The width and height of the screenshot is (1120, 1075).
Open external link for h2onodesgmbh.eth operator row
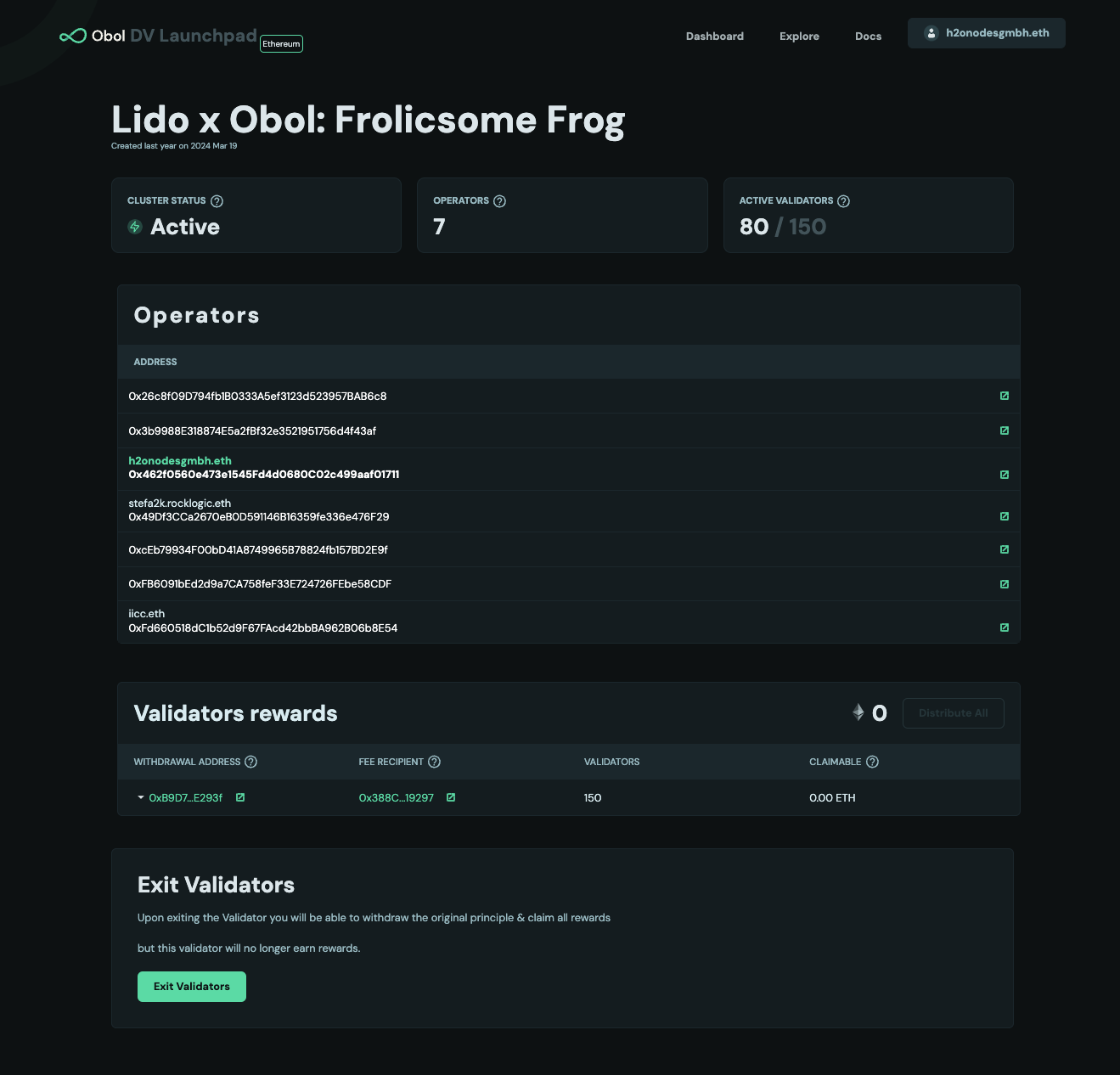[x=1005, y=475]
